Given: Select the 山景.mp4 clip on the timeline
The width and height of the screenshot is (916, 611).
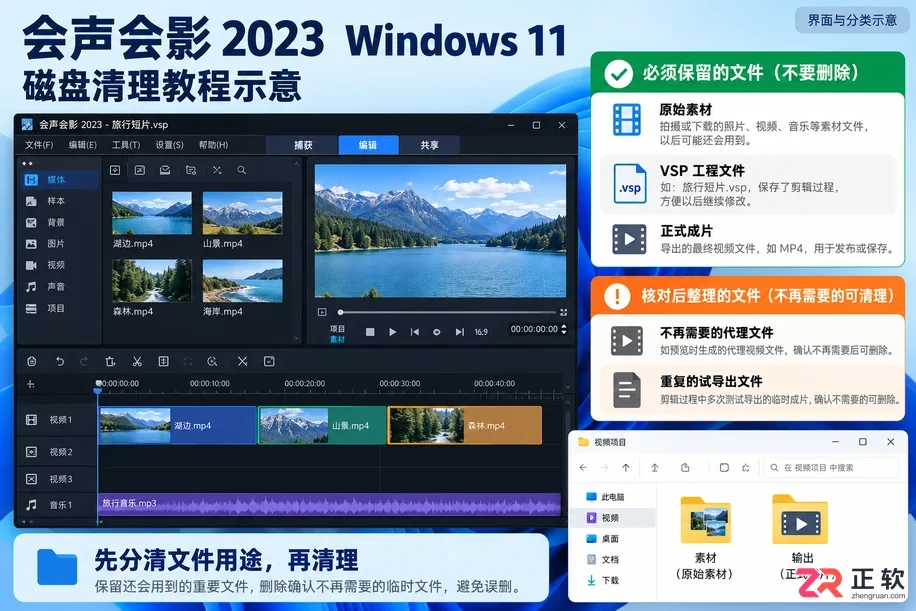Looking at the screenshot, I should [x=322, y=425].
